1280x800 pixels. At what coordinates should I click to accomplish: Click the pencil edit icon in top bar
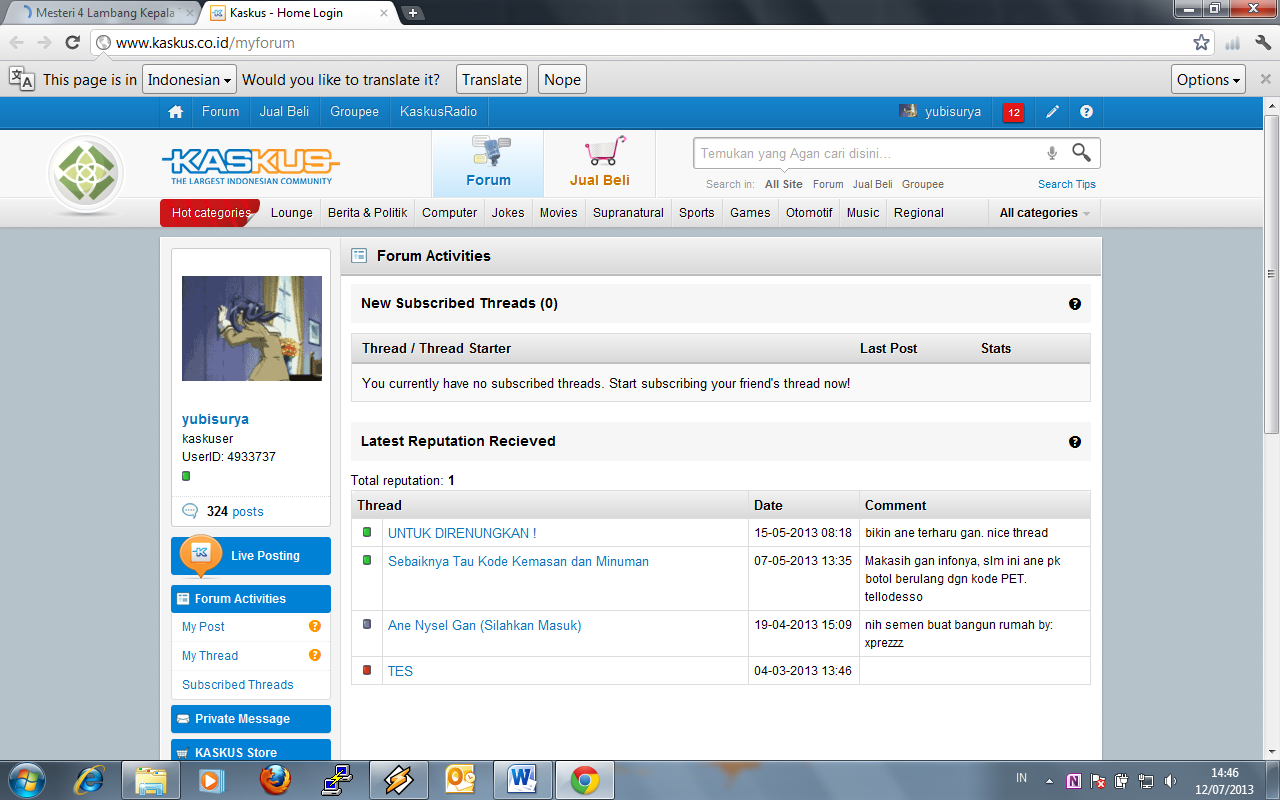tap(1052, 112)
